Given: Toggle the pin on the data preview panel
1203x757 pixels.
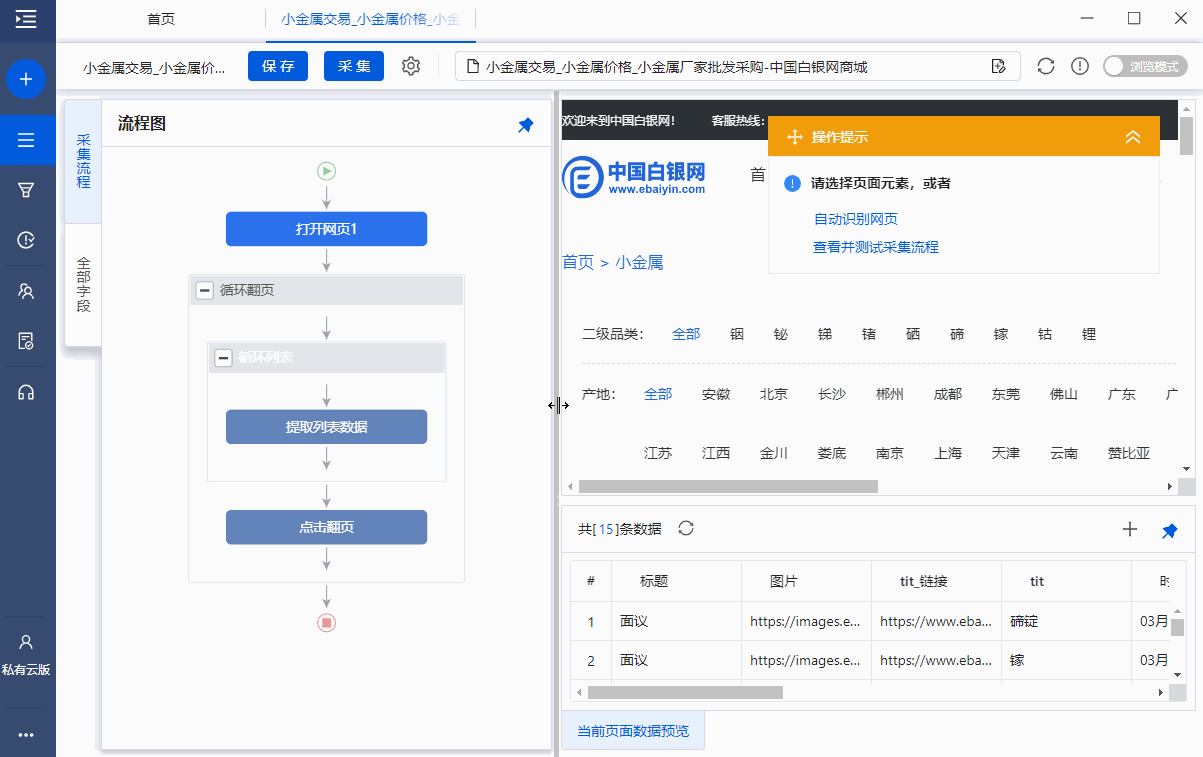Looking at the screenshot, I should tap(1169, 530).
